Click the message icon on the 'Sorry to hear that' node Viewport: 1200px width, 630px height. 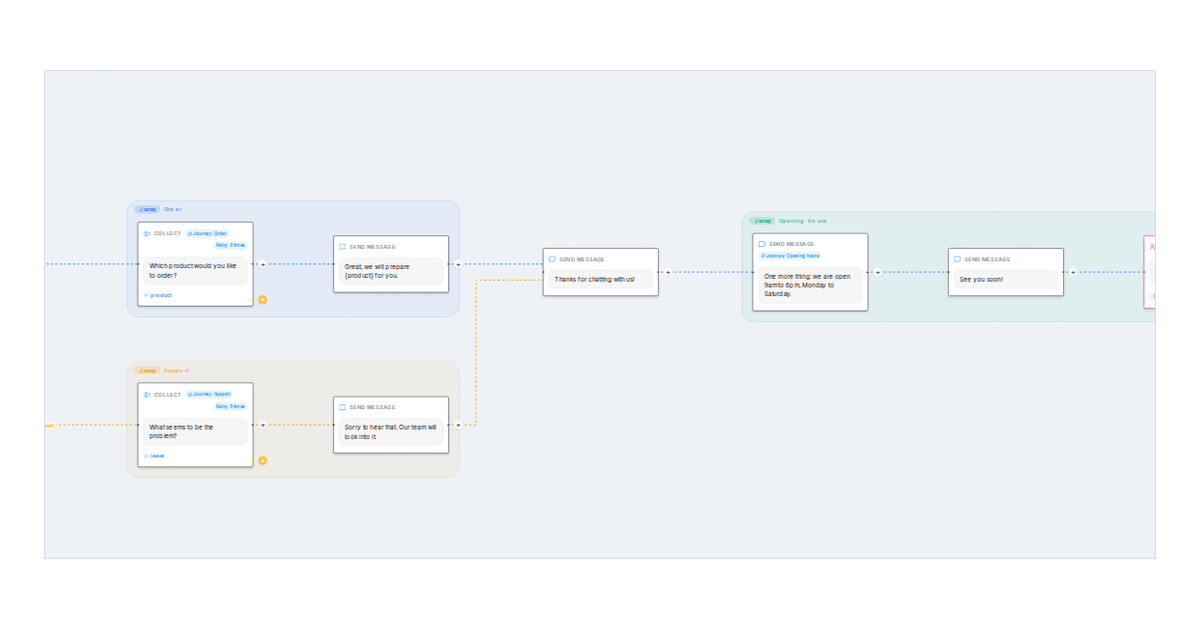[343, 407]
